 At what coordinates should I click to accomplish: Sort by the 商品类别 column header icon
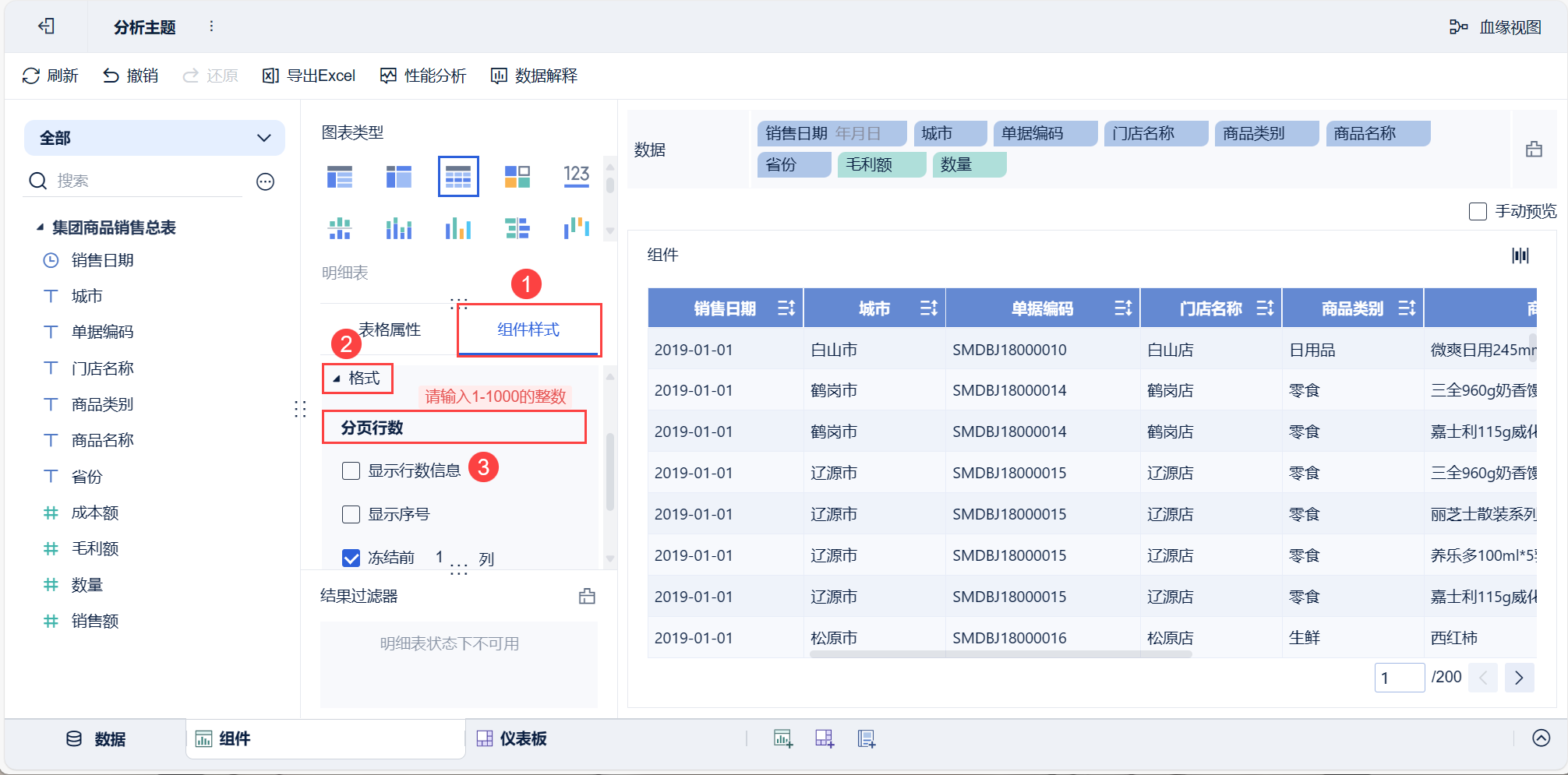click(x=1407, y=308)
